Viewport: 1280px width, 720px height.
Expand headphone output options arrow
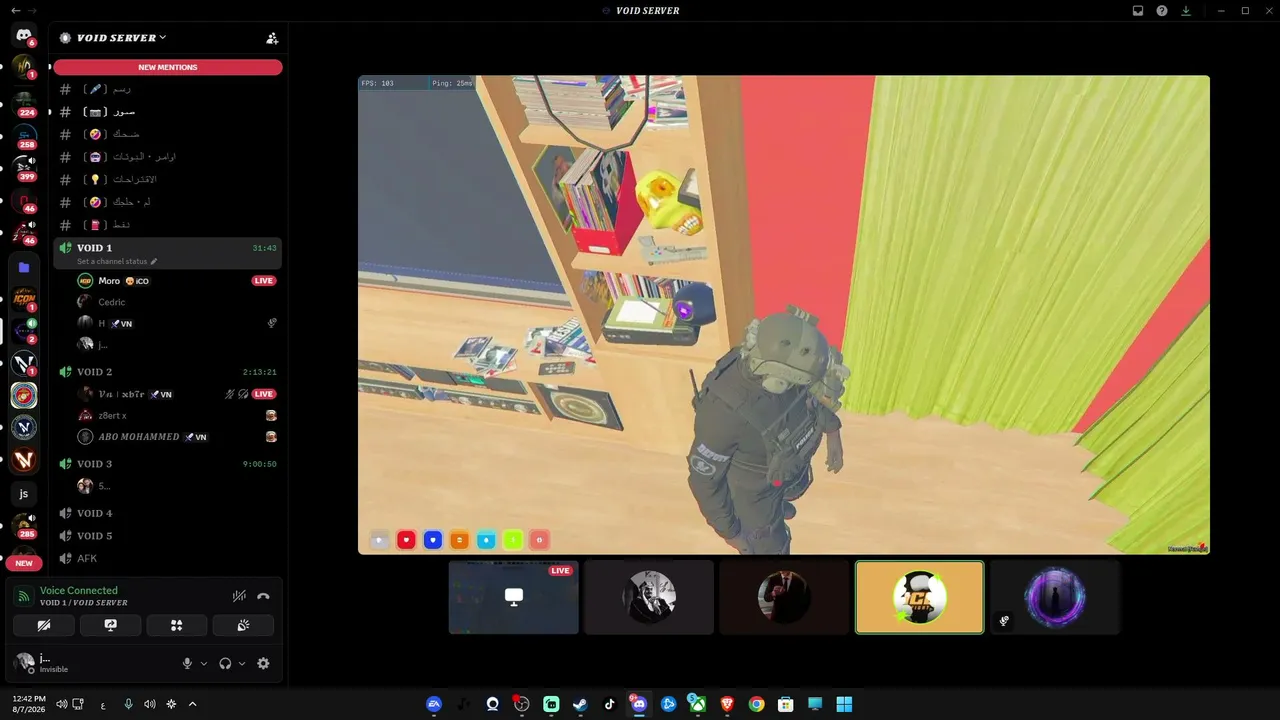(242, 663)
